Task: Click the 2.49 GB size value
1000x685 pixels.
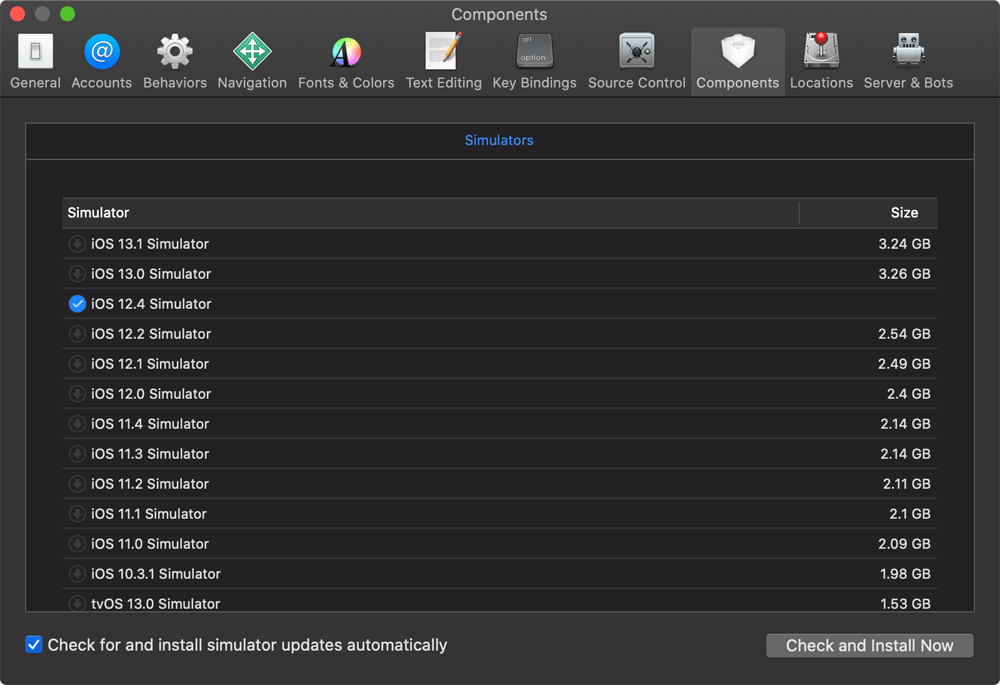Action: coord(904,364)
